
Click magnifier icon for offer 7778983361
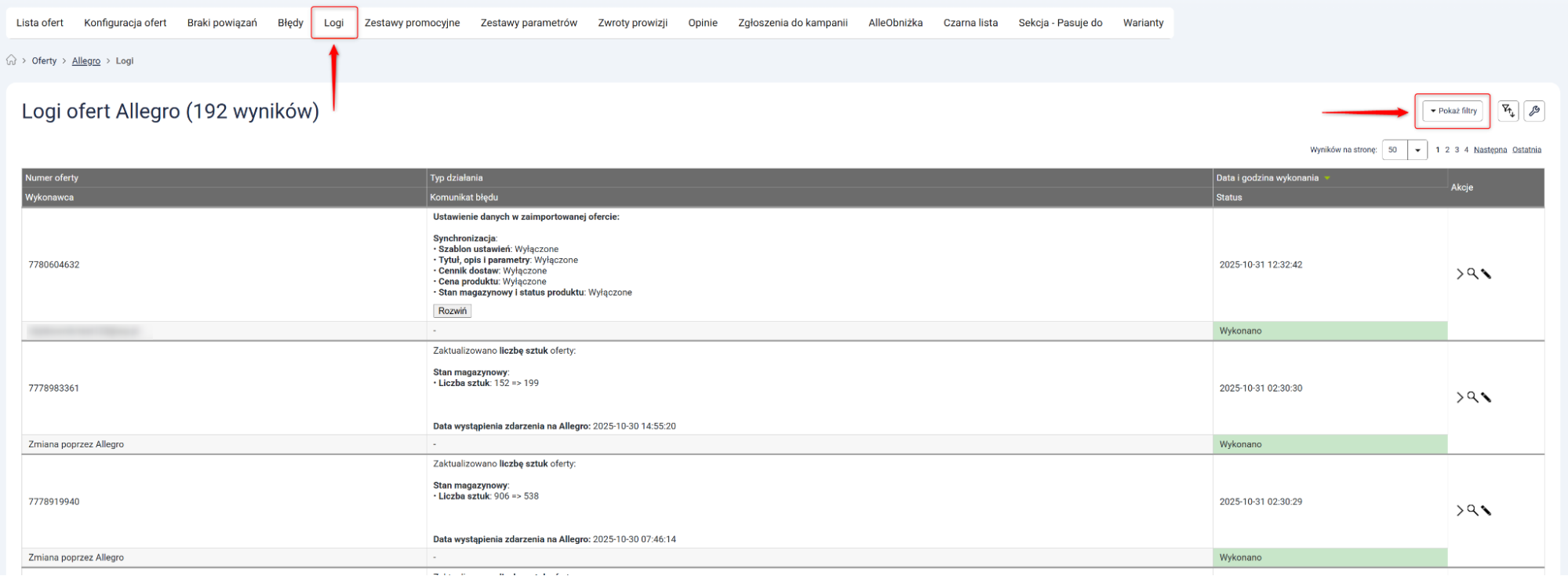[x=1472, y=397]
